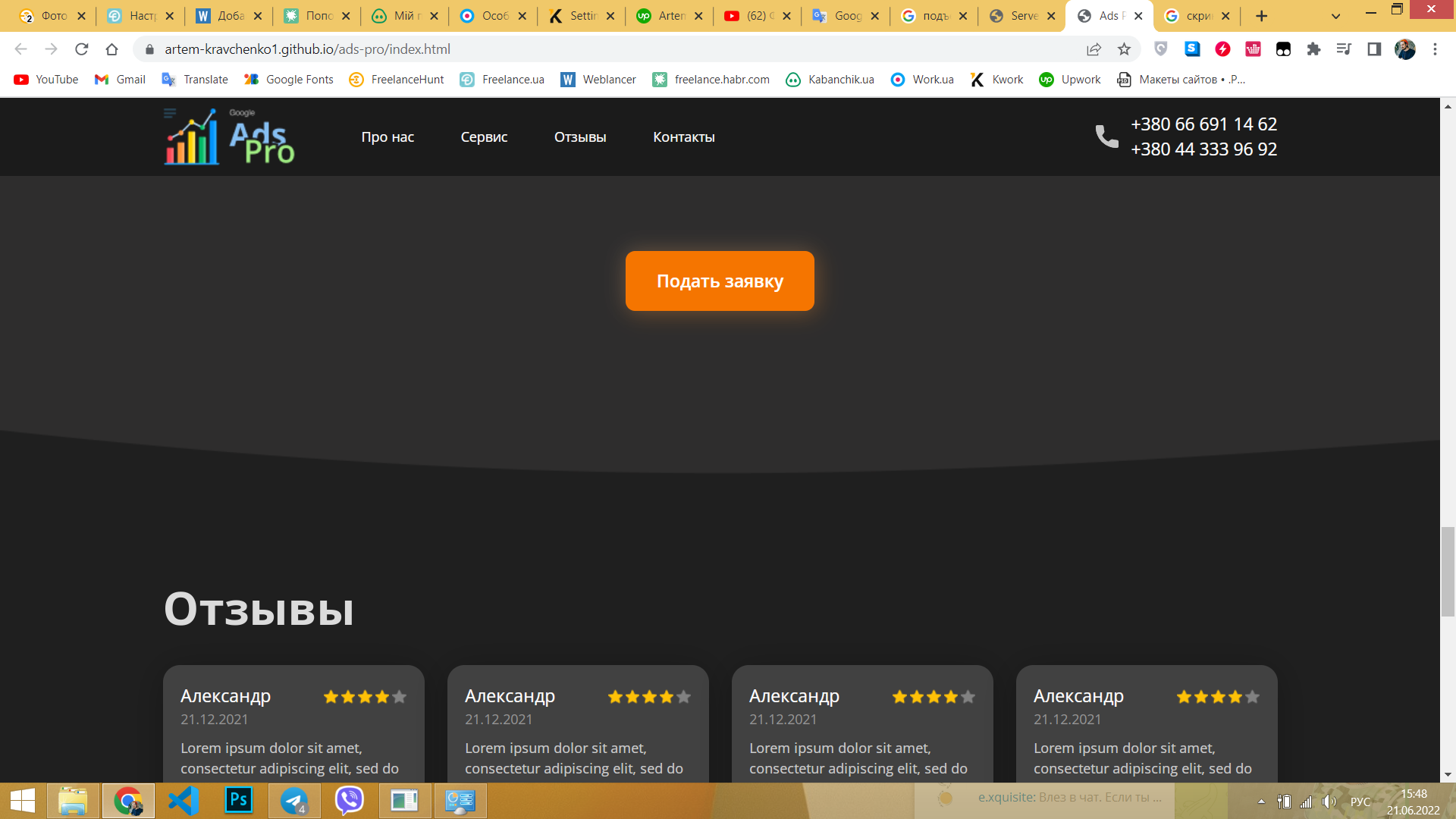Image resolution: width=1456 pixels, height=819 pixels.
Task: Open the Extensions puzzle icon
Action: point(1313,49)
